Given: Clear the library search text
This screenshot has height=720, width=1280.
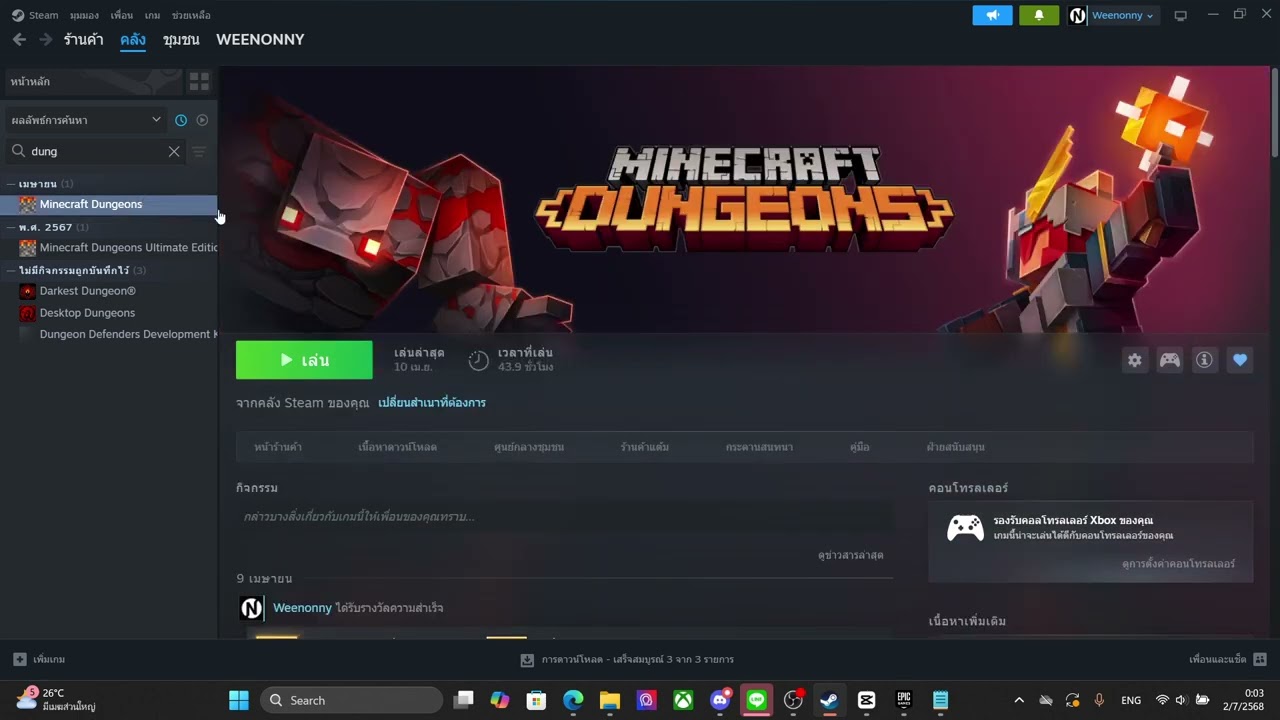Looking at the screenshot, I should coord(174,151).
